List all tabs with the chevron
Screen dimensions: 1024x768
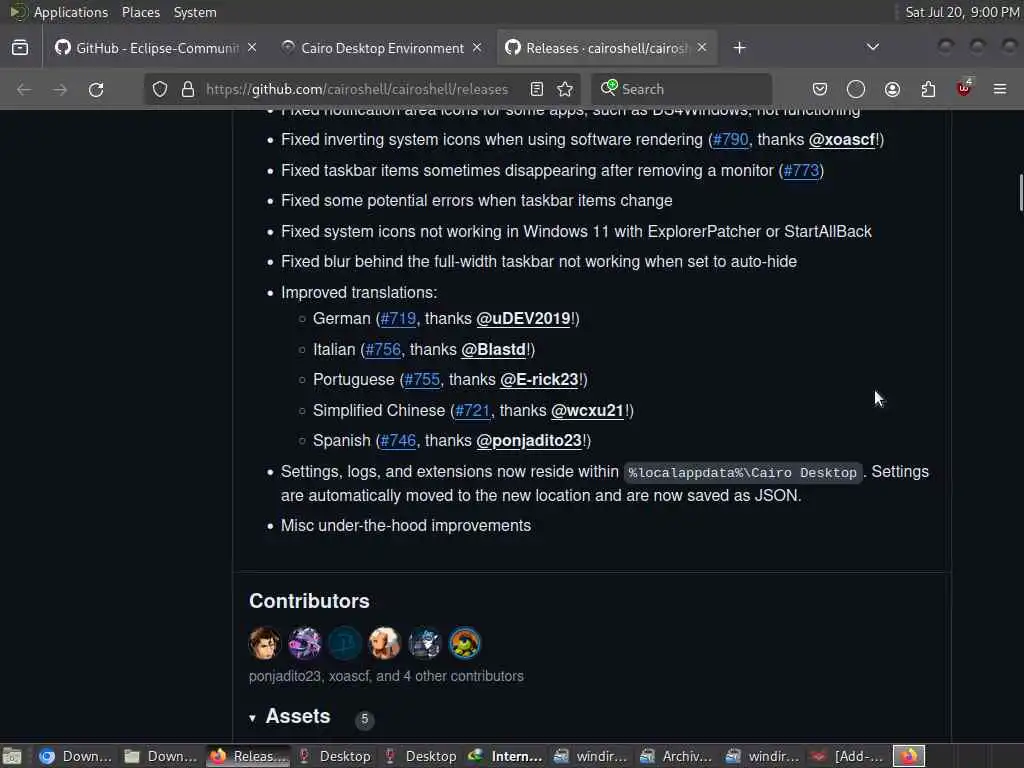coord(872,47)
